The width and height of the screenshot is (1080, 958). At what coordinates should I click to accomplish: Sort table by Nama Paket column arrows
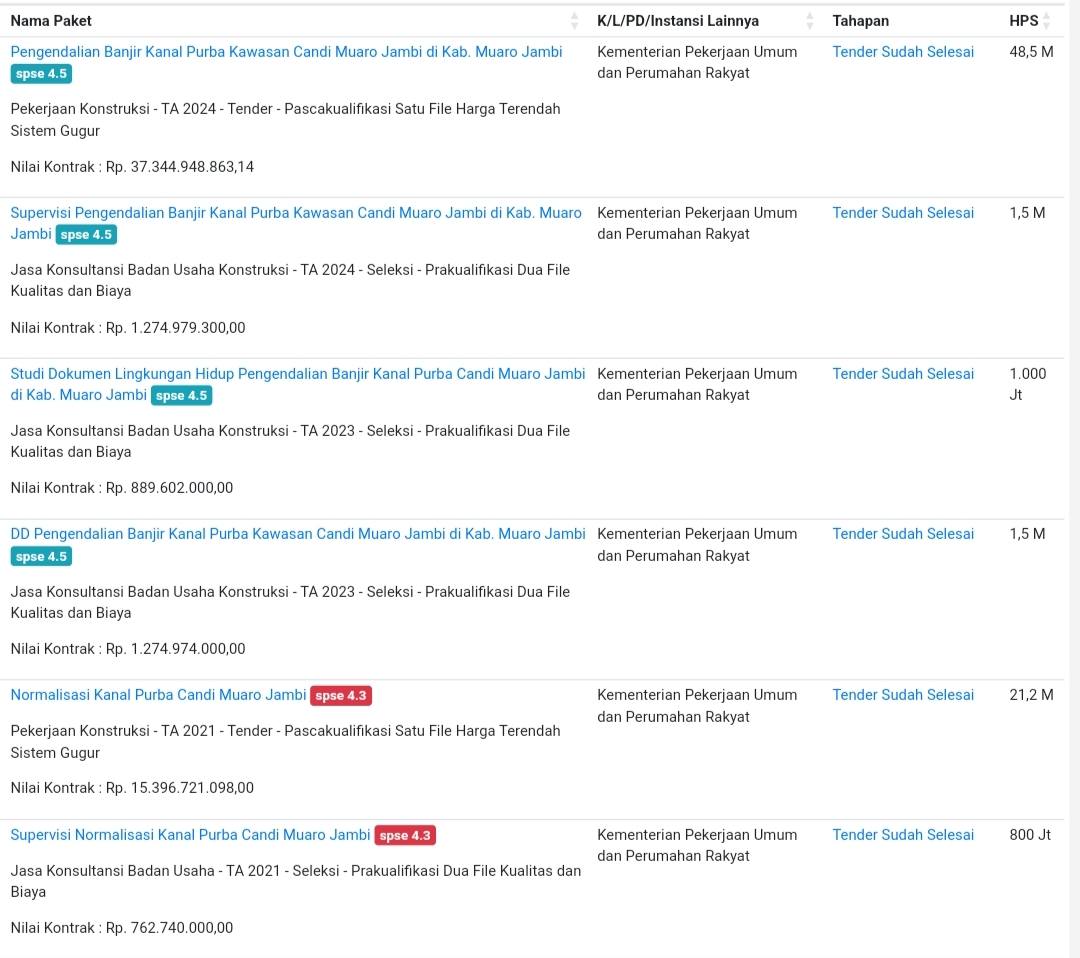point(574,21)
